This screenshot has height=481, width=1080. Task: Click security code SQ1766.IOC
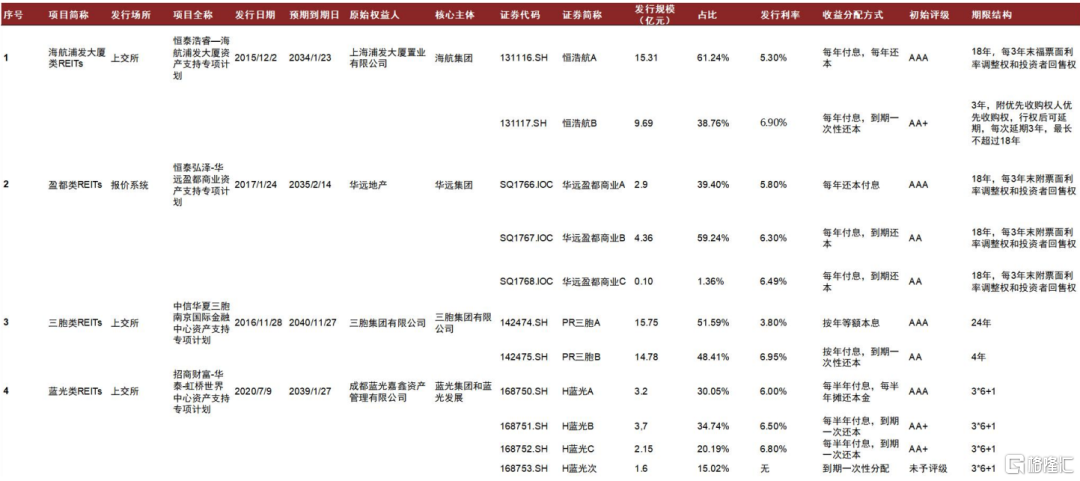point(527,185)
